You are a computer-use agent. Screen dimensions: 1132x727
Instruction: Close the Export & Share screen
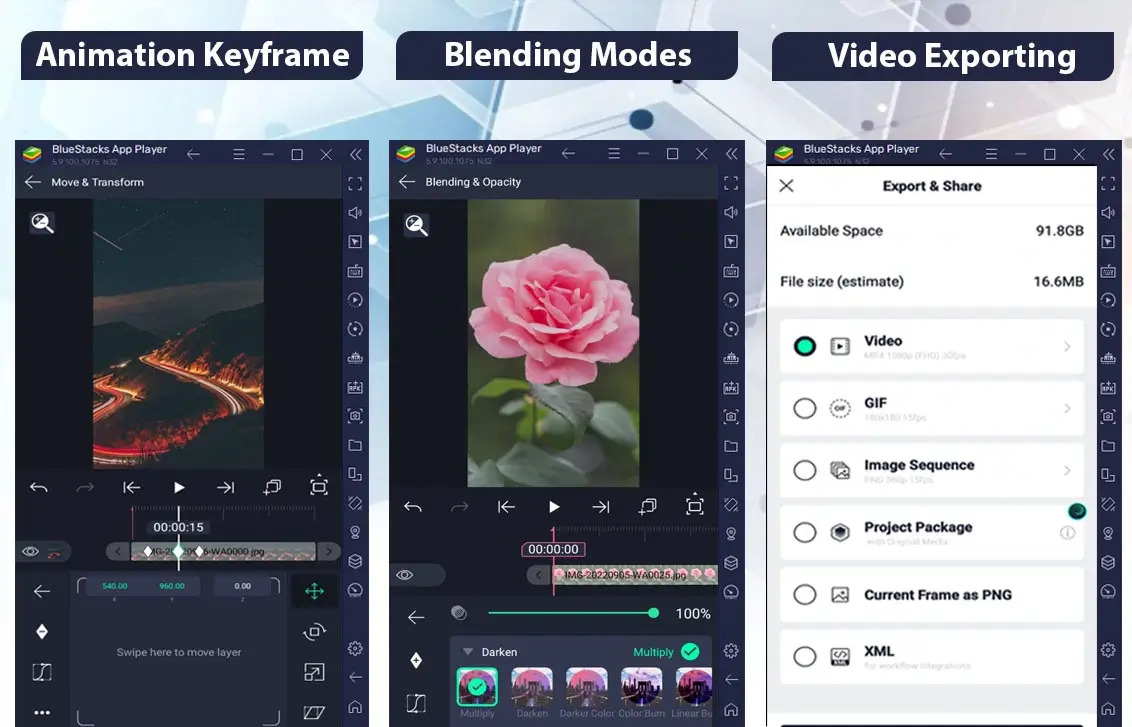(x=787, y=186)
